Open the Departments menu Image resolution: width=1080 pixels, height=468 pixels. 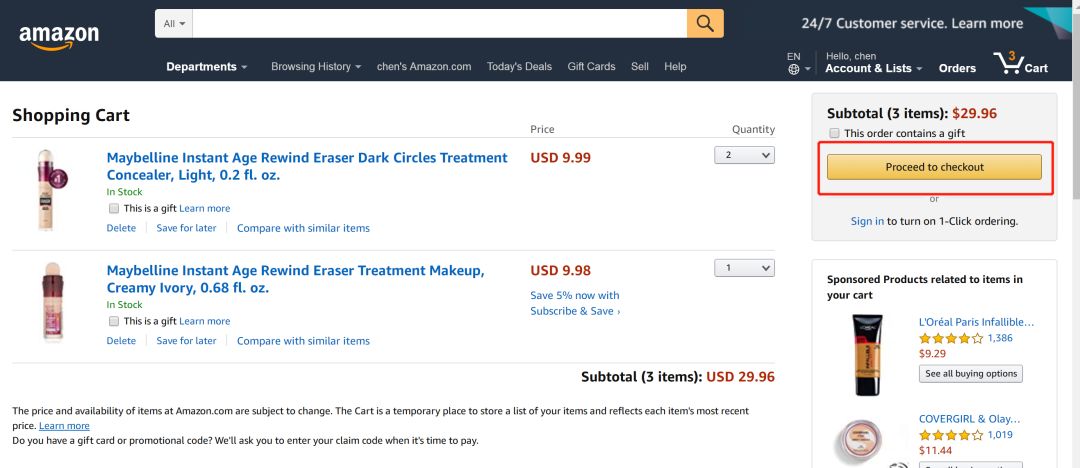[x=207, y=67]
